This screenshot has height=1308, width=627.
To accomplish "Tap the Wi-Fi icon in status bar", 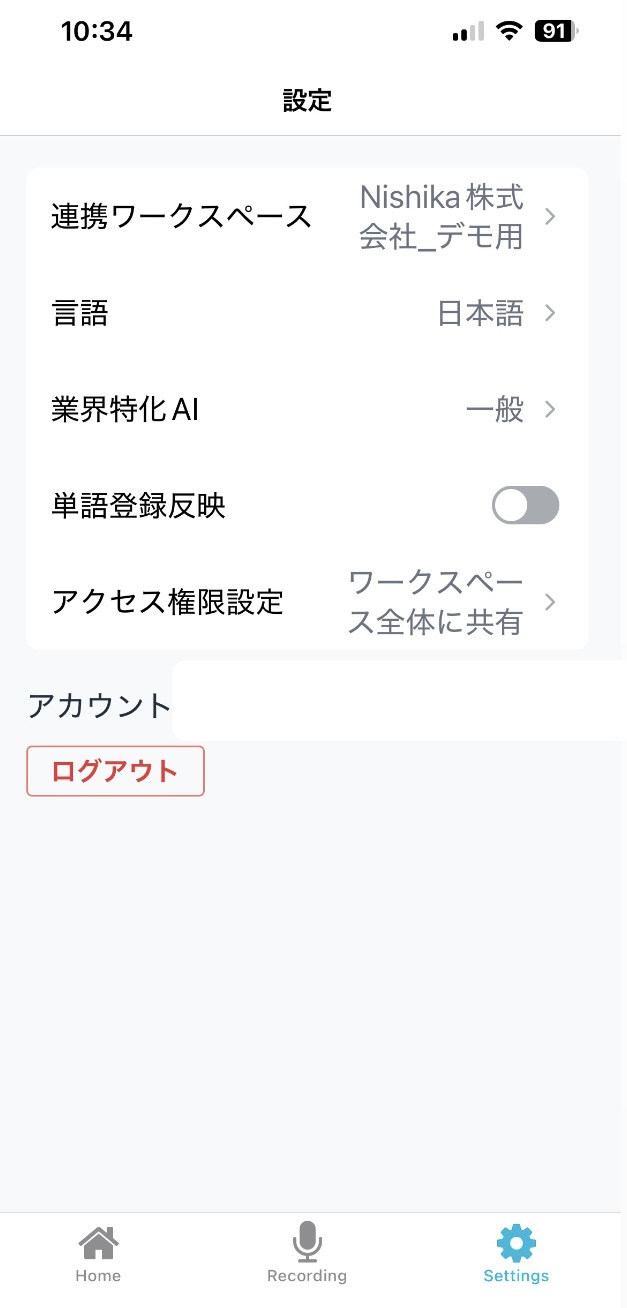I will (510, 32).
